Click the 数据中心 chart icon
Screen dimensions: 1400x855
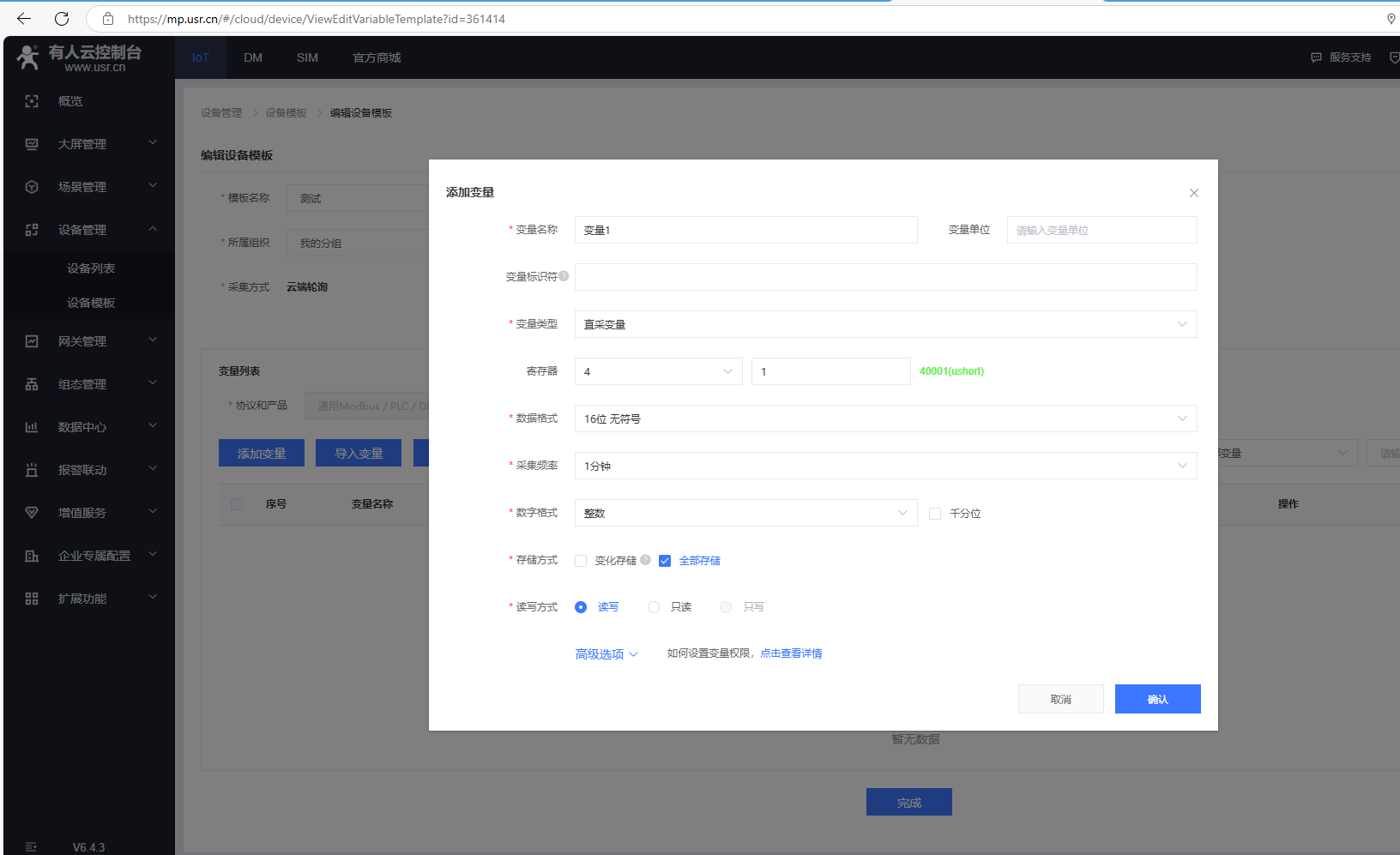click(x=32, y=427)
